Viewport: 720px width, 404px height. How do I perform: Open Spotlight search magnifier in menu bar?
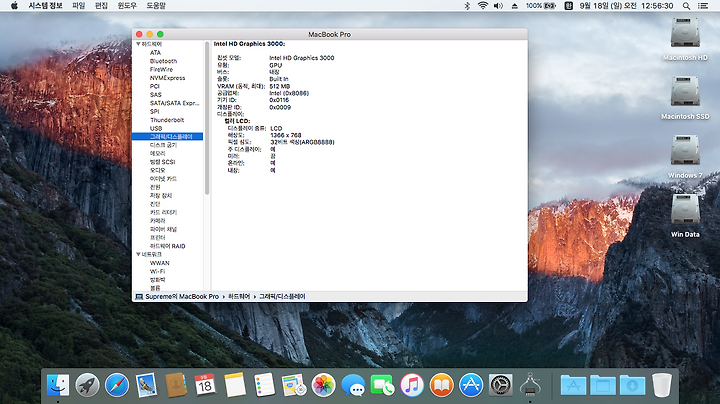[x=686, y=6]
